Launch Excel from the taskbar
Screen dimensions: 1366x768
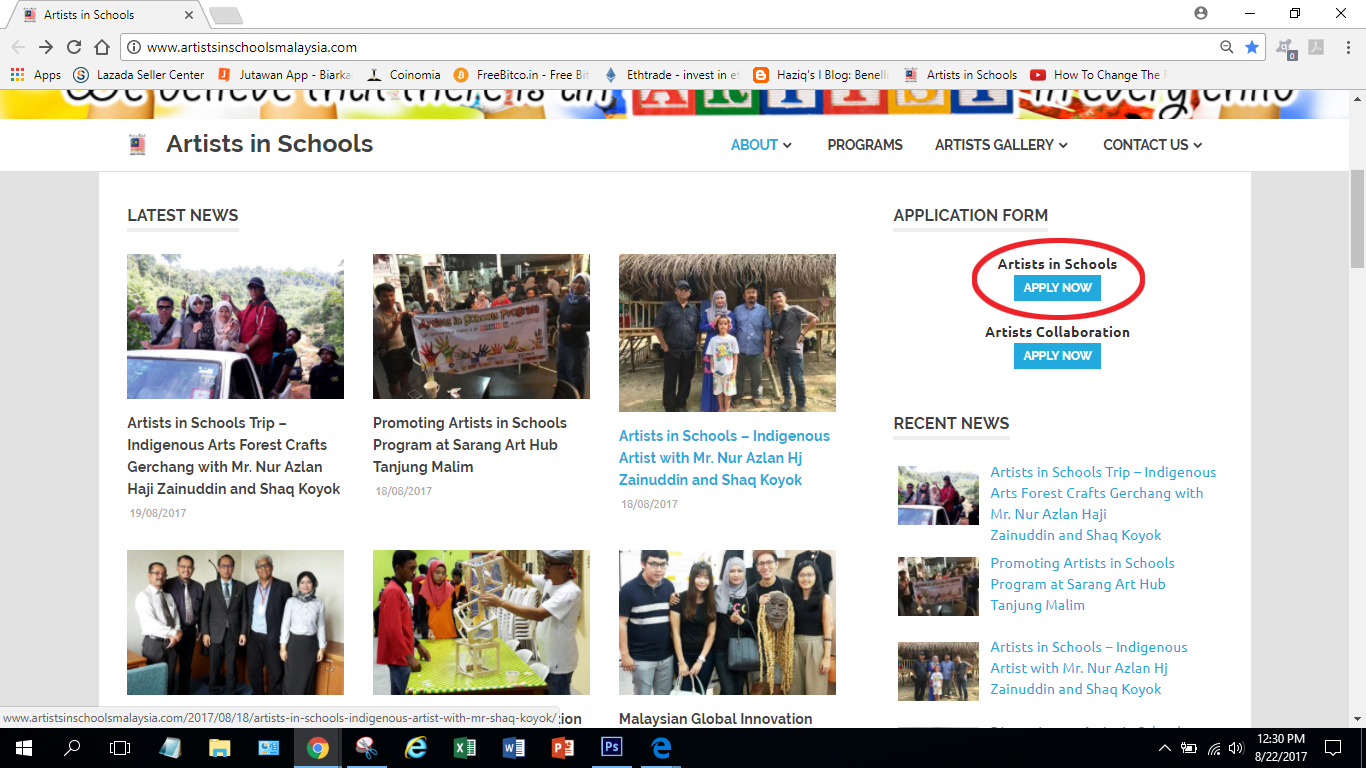464,748
